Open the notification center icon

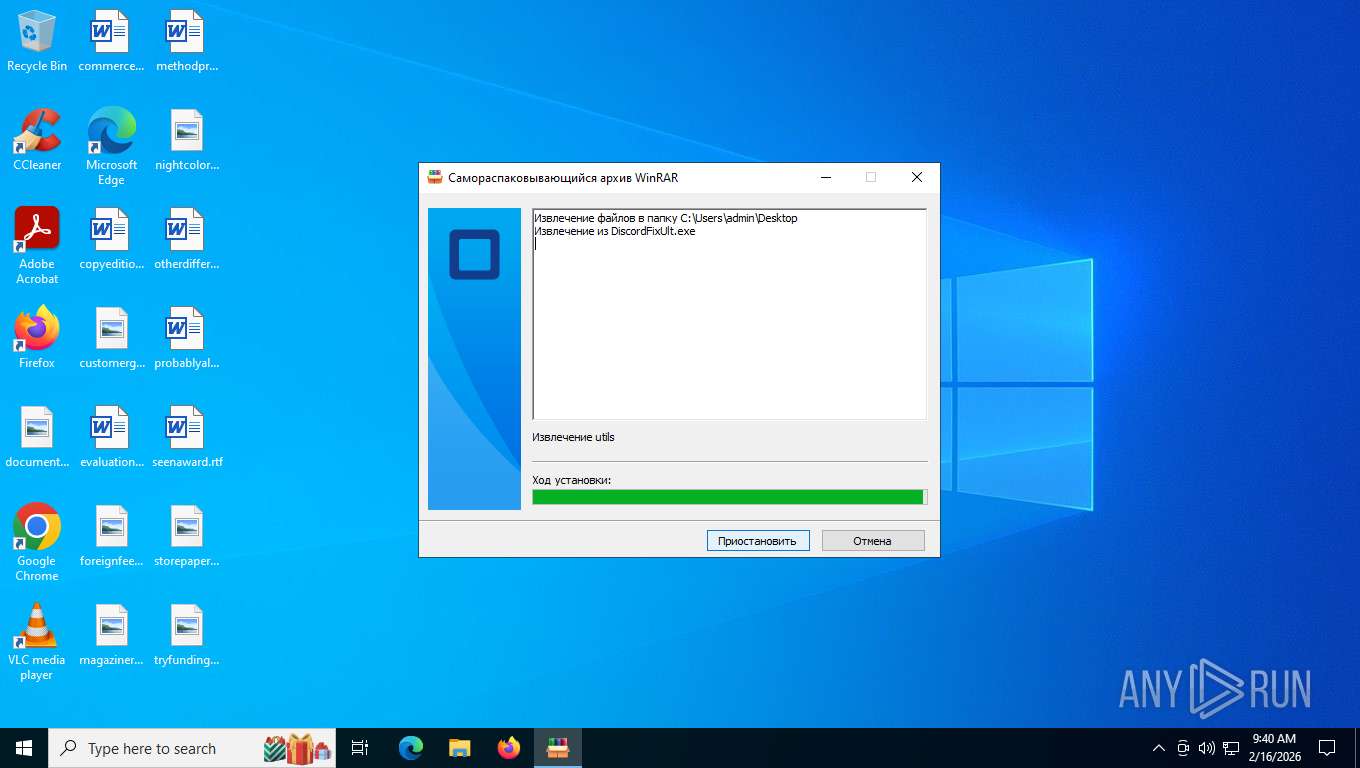1327,748
